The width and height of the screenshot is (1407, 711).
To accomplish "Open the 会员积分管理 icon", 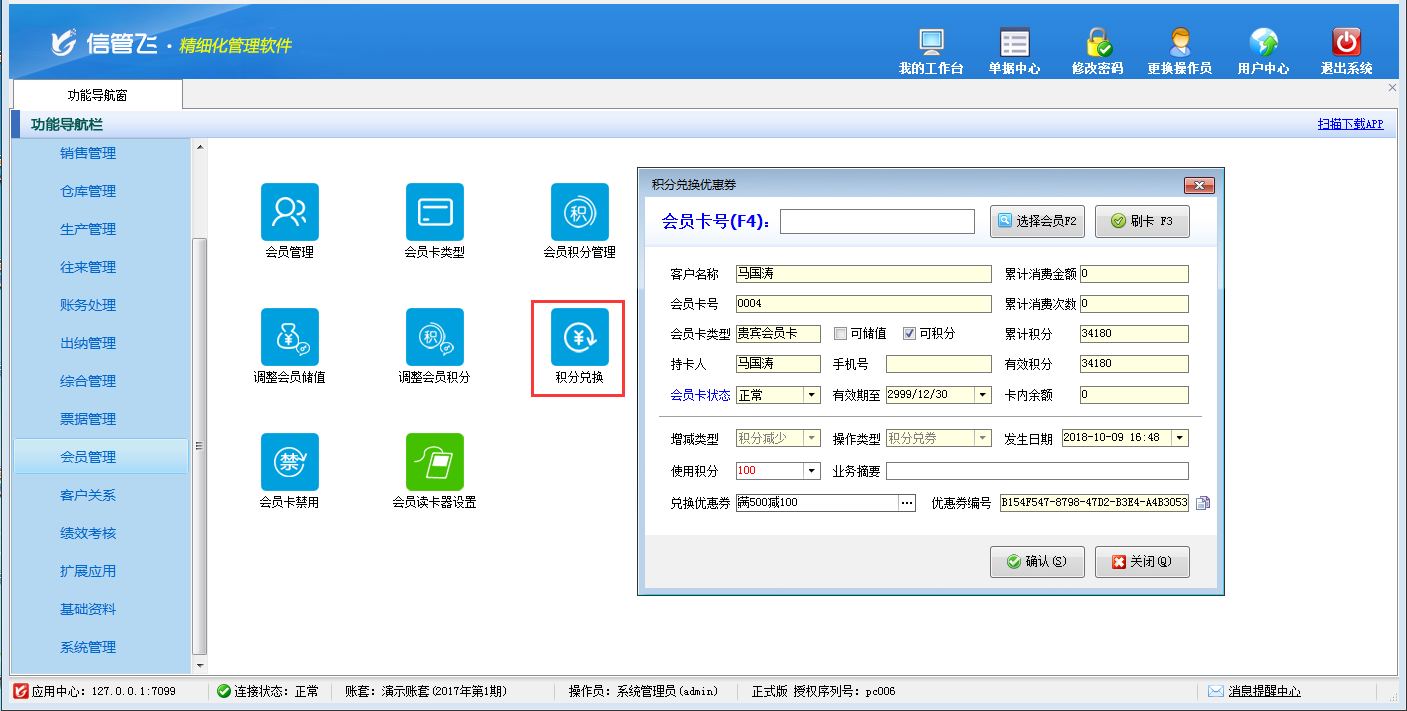I will click(x=579, y=212).
